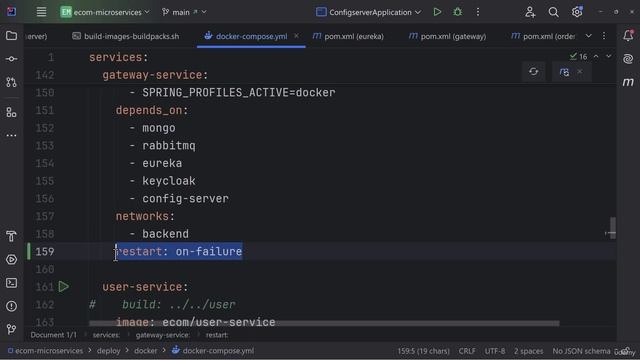This screenshot has width=640, height=360.
Task: Reload changes in floating editor toolbar
Action: pyautogui.click(x=533, y=72)
